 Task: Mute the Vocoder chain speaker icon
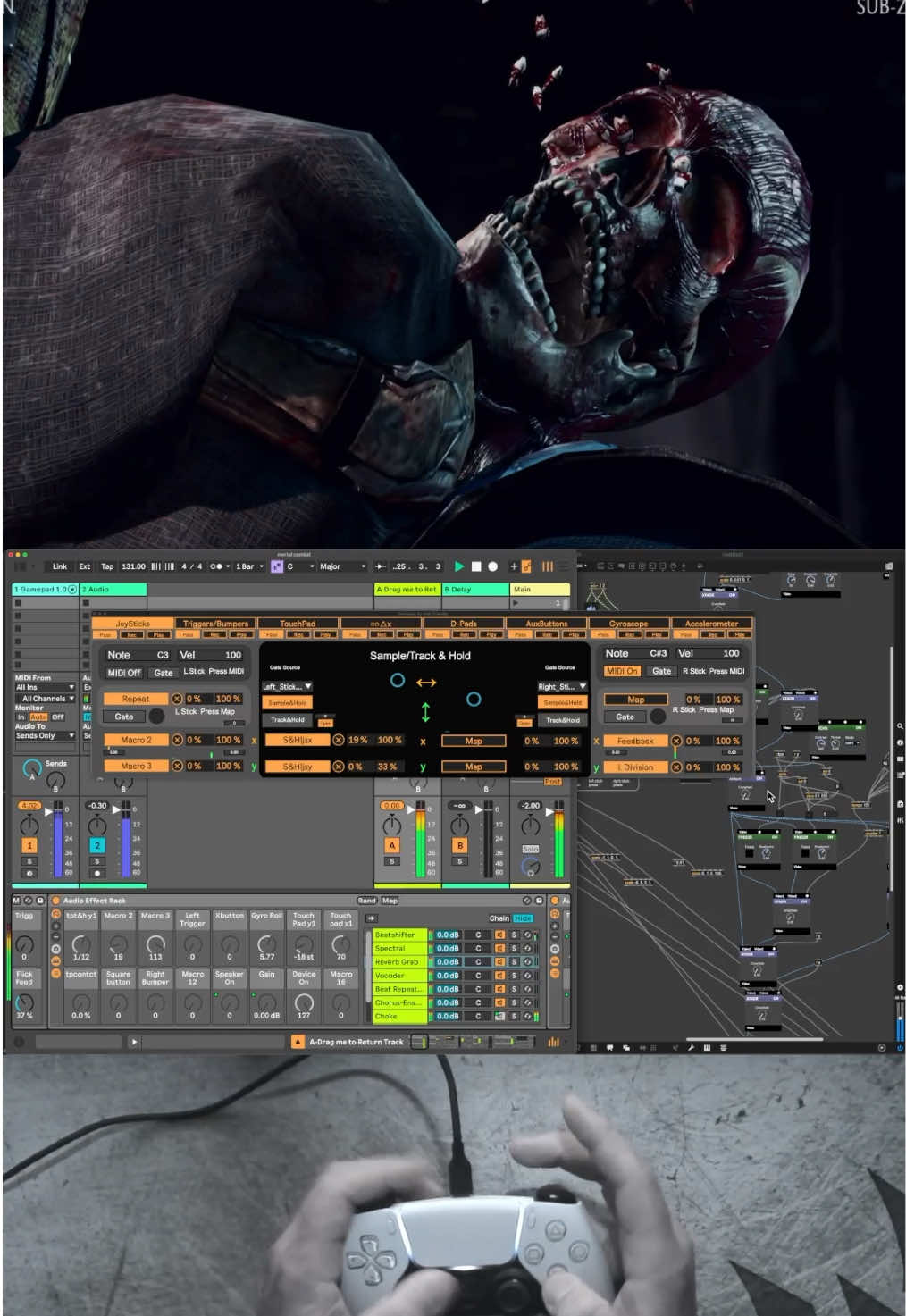(500, 976)
